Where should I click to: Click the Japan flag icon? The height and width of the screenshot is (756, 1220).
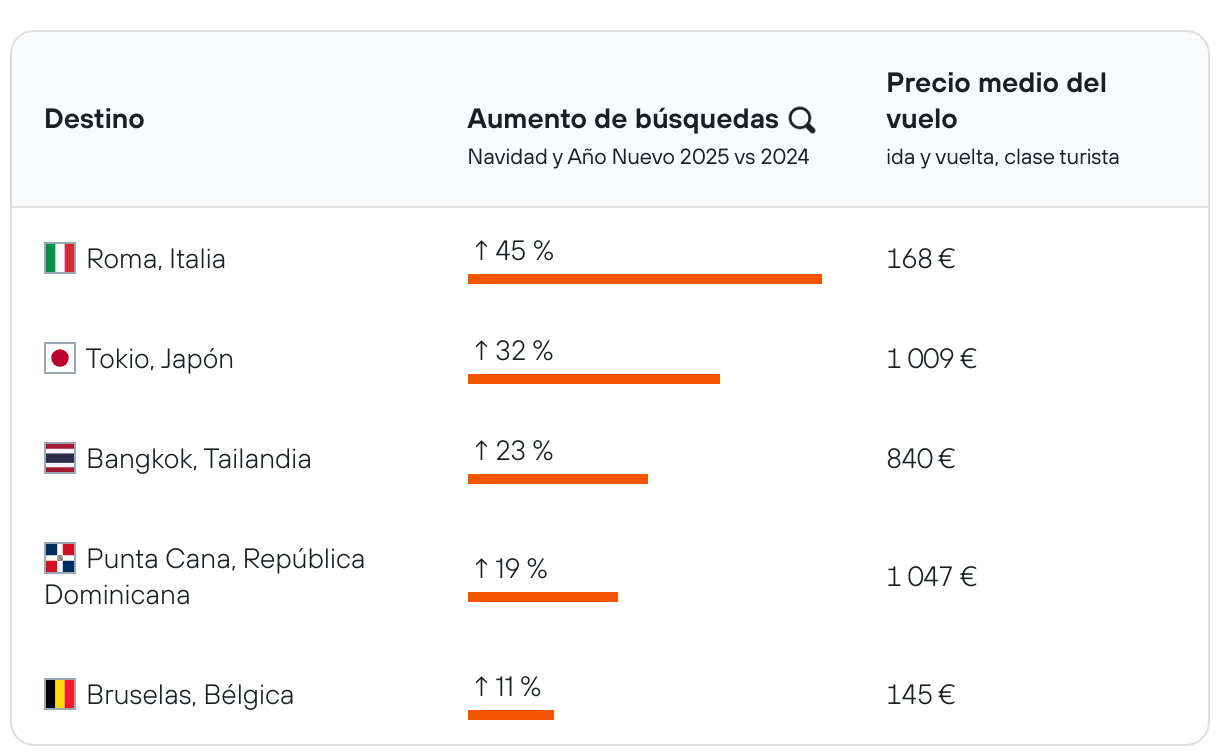pos(60,359)
